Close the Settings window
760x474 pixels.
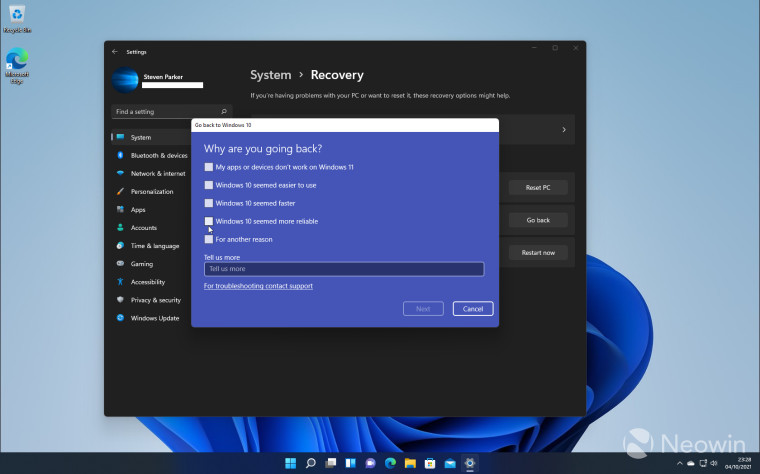coord(575,48)
